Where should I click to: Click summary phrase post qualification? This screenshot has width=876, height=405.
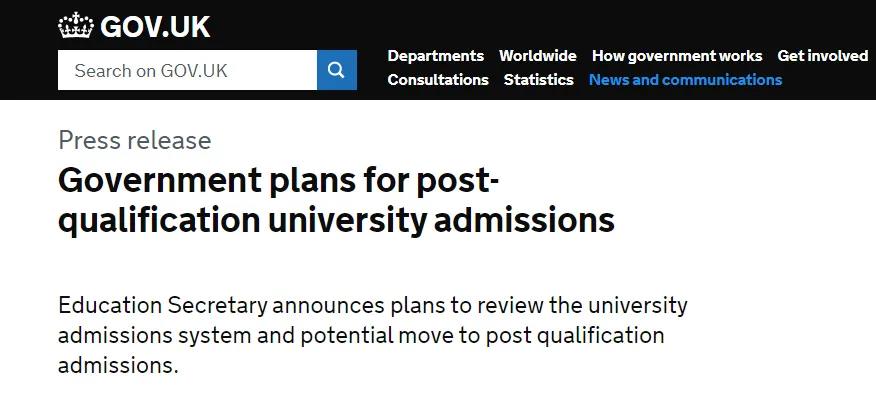pos(576,335)
